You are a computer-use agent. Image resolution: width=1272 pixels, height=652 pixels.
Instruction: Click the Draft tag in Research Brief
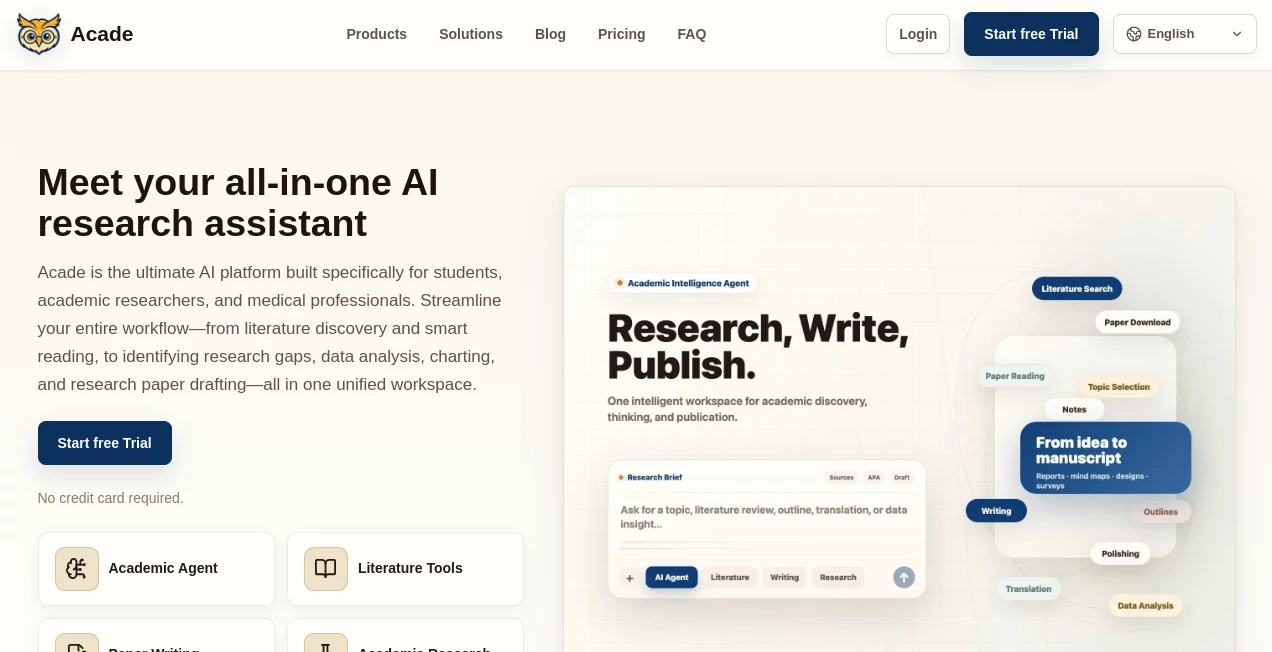tap(902, 477)
